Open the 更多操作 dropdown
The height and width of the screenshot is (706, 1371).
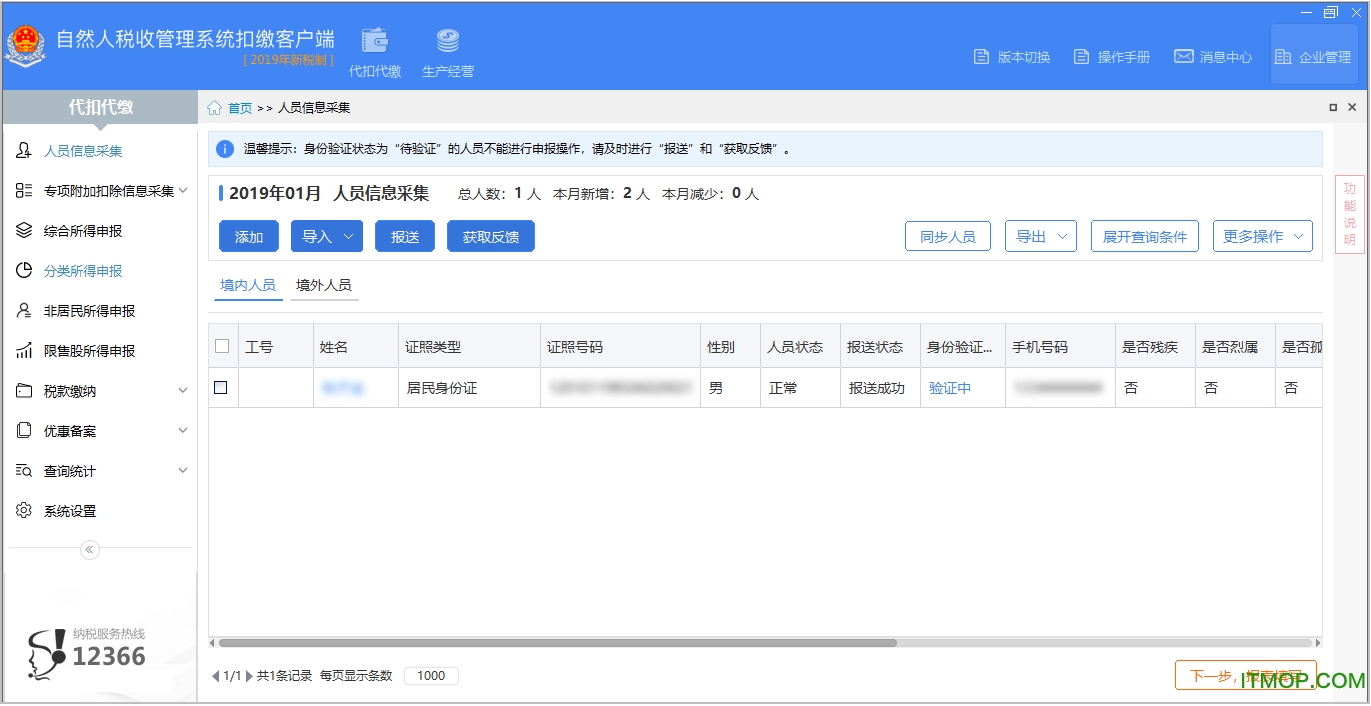coord(1262,237)
